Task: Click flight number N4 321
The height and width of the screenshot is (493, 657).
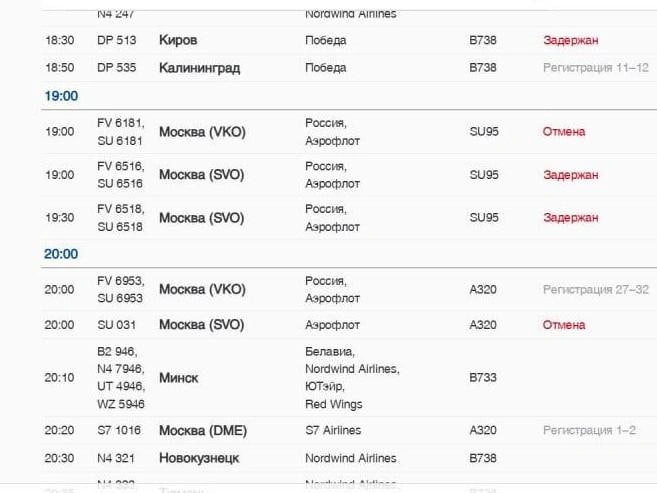Action: (116, 458)
